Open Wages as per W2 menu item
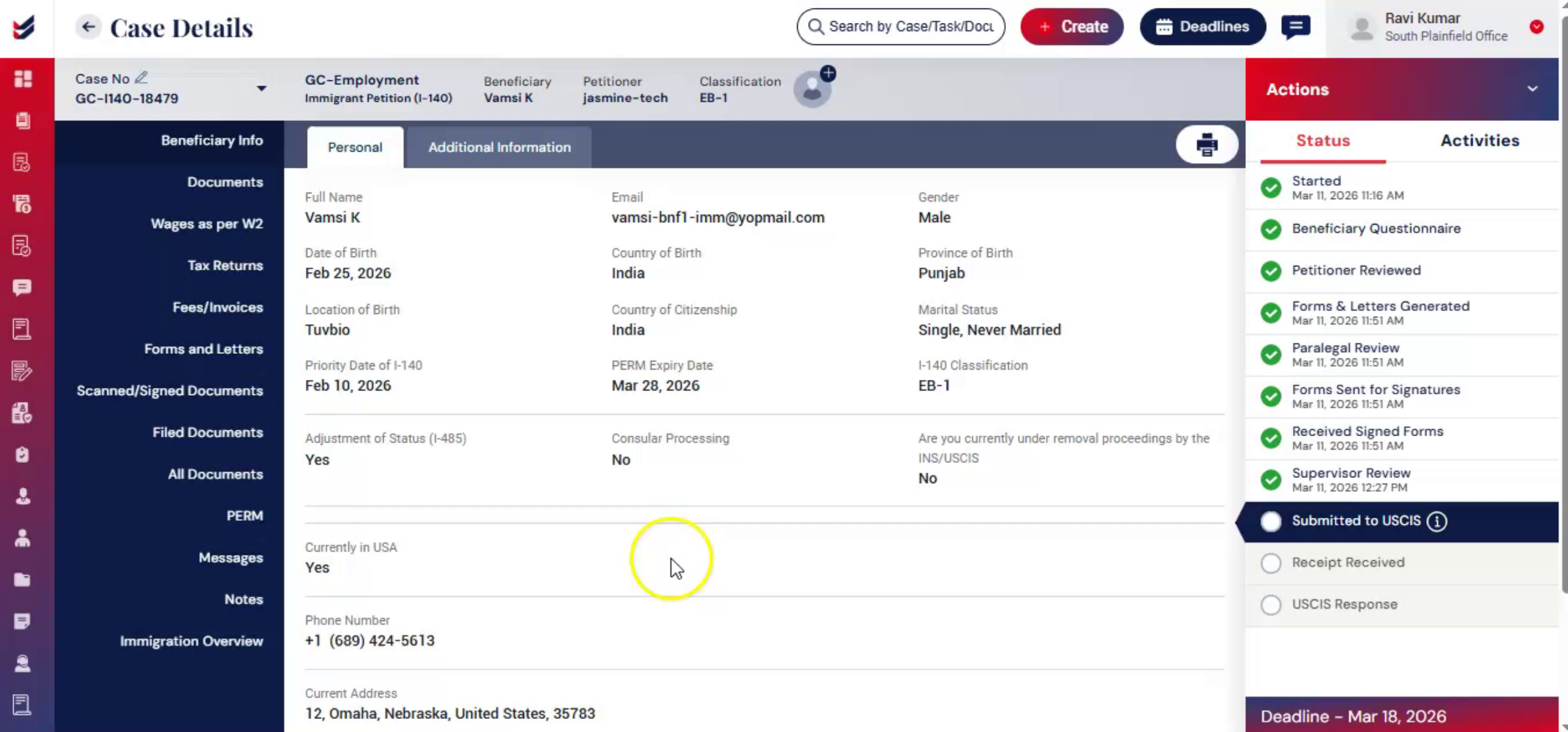This screenshot has height=732, width=1568. (206, 224)
